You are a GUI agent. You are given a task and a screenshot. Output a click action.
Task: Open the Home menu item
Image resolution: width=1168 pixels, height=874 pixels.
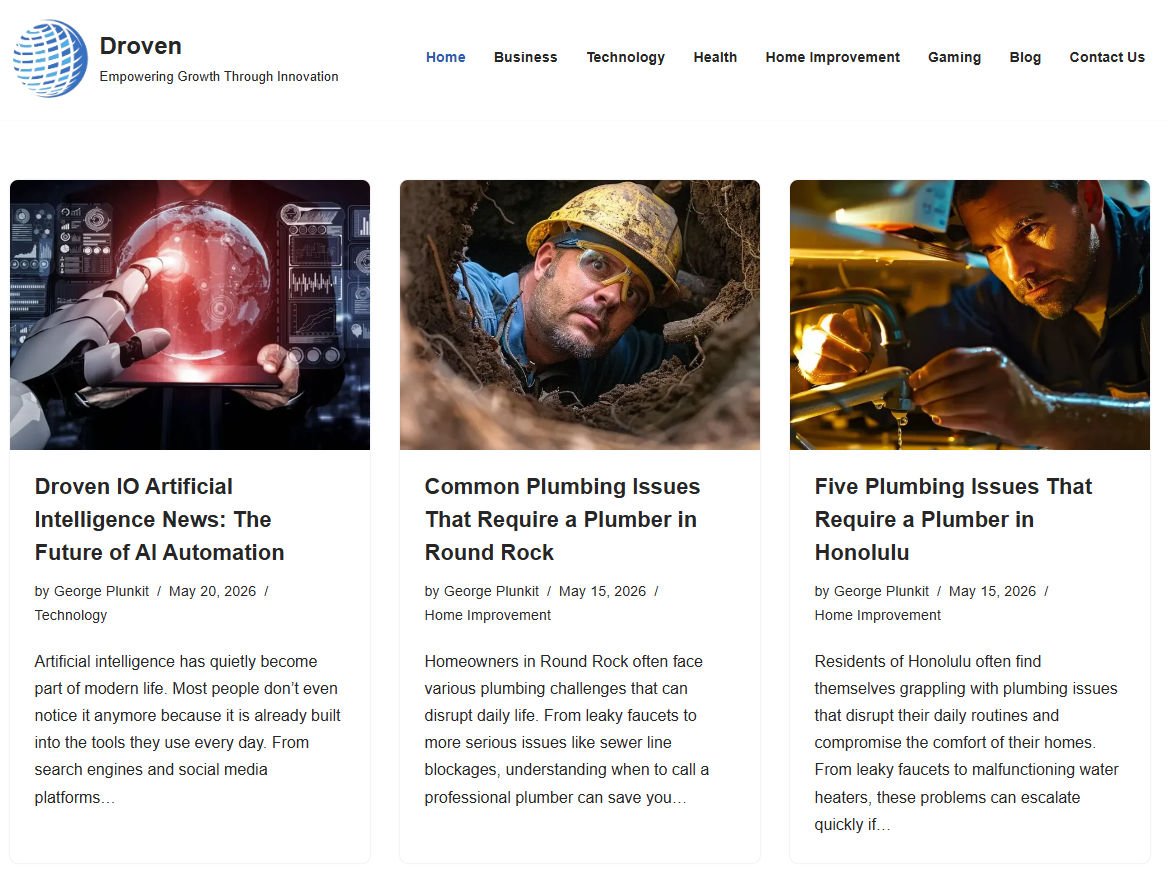(445, 57)
